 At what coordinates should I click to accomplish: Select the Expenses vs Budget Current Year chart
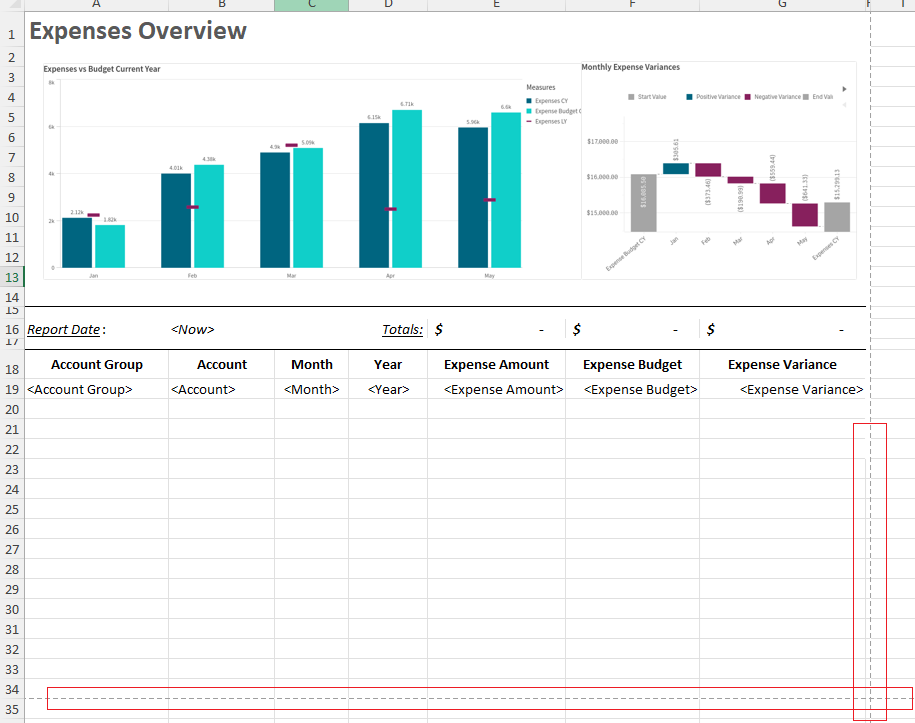[312, 171]
